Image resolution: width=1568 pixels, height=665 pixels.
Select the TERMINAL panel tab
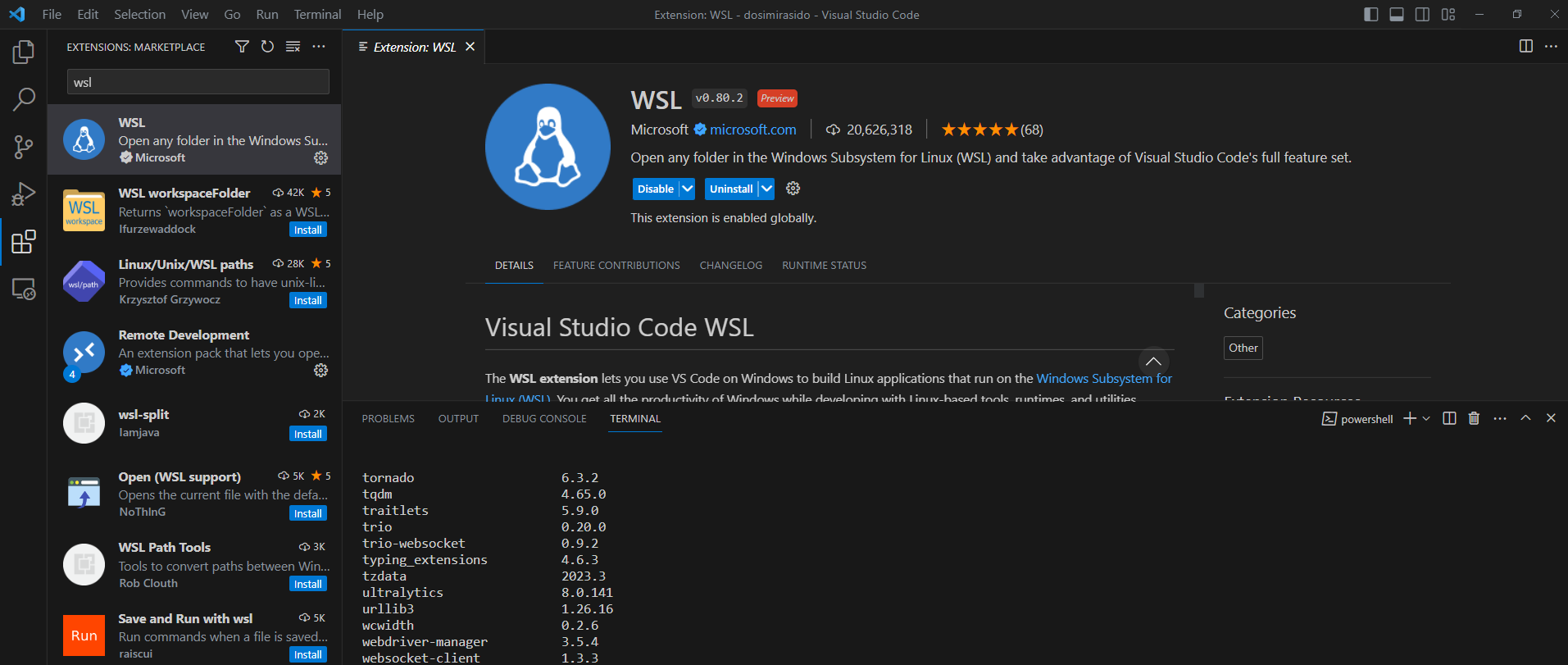635,419
